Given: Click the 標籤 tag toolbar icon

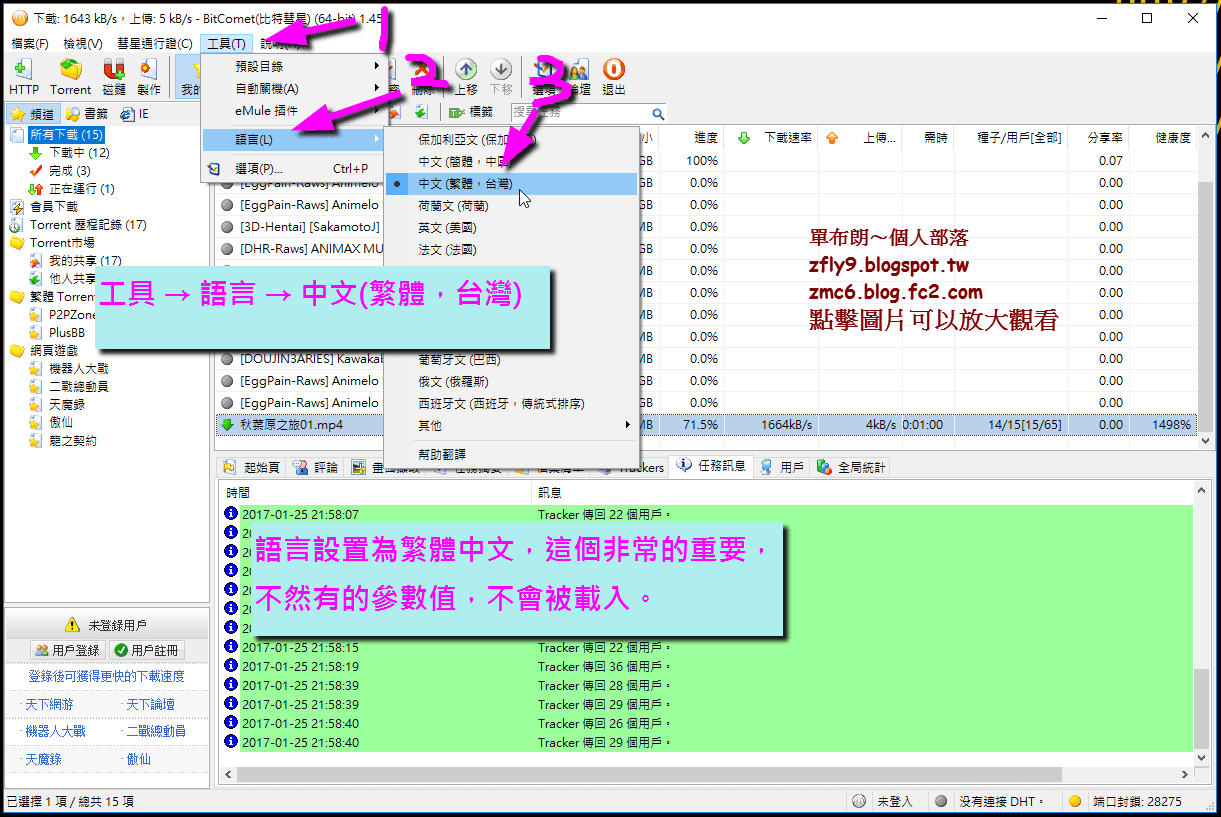Looking at the screenshot, I should (x=458, y=112).
